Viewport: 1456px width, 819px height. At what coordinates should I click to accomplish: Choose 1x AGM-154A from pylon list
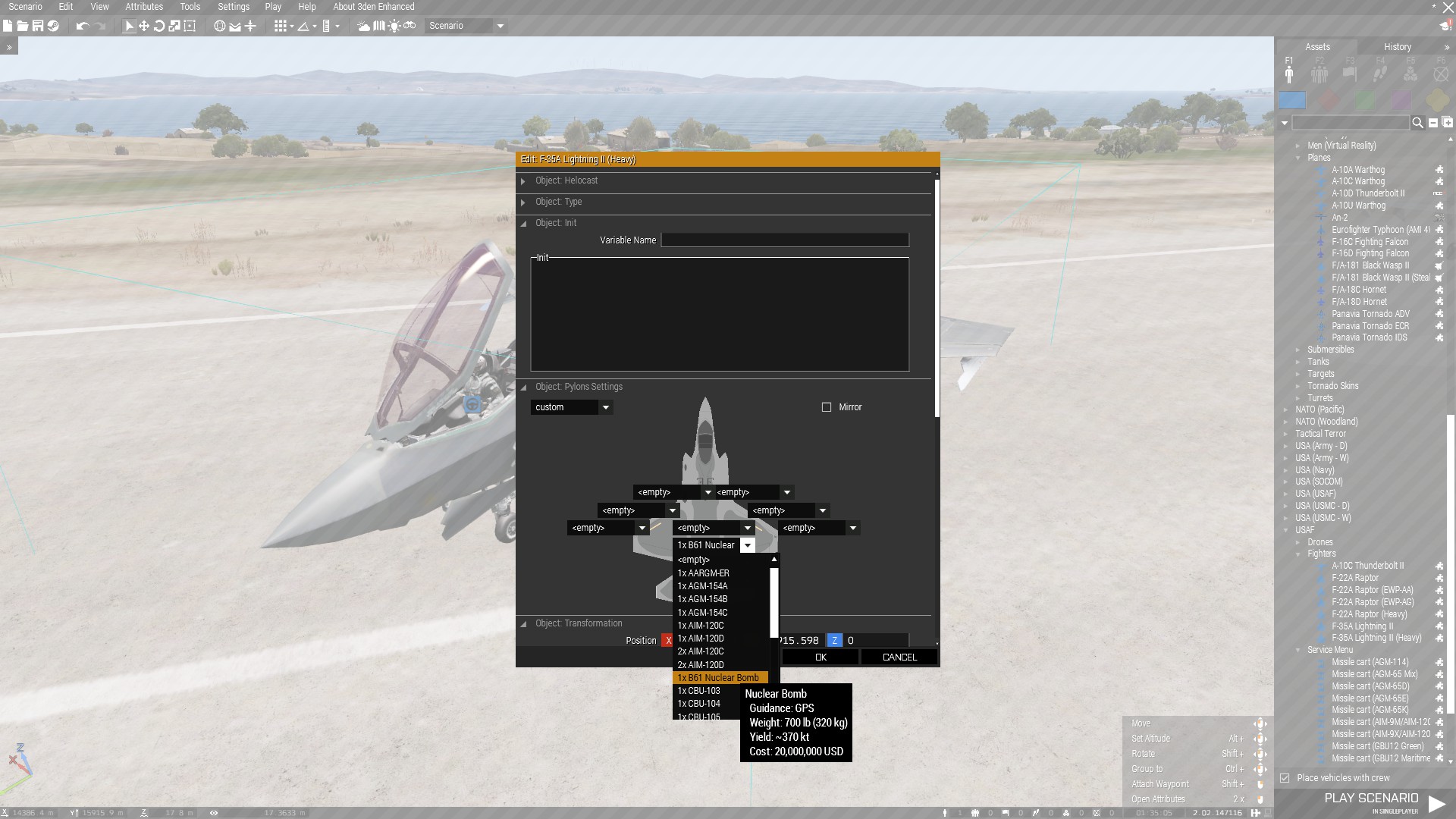[702, 586]
